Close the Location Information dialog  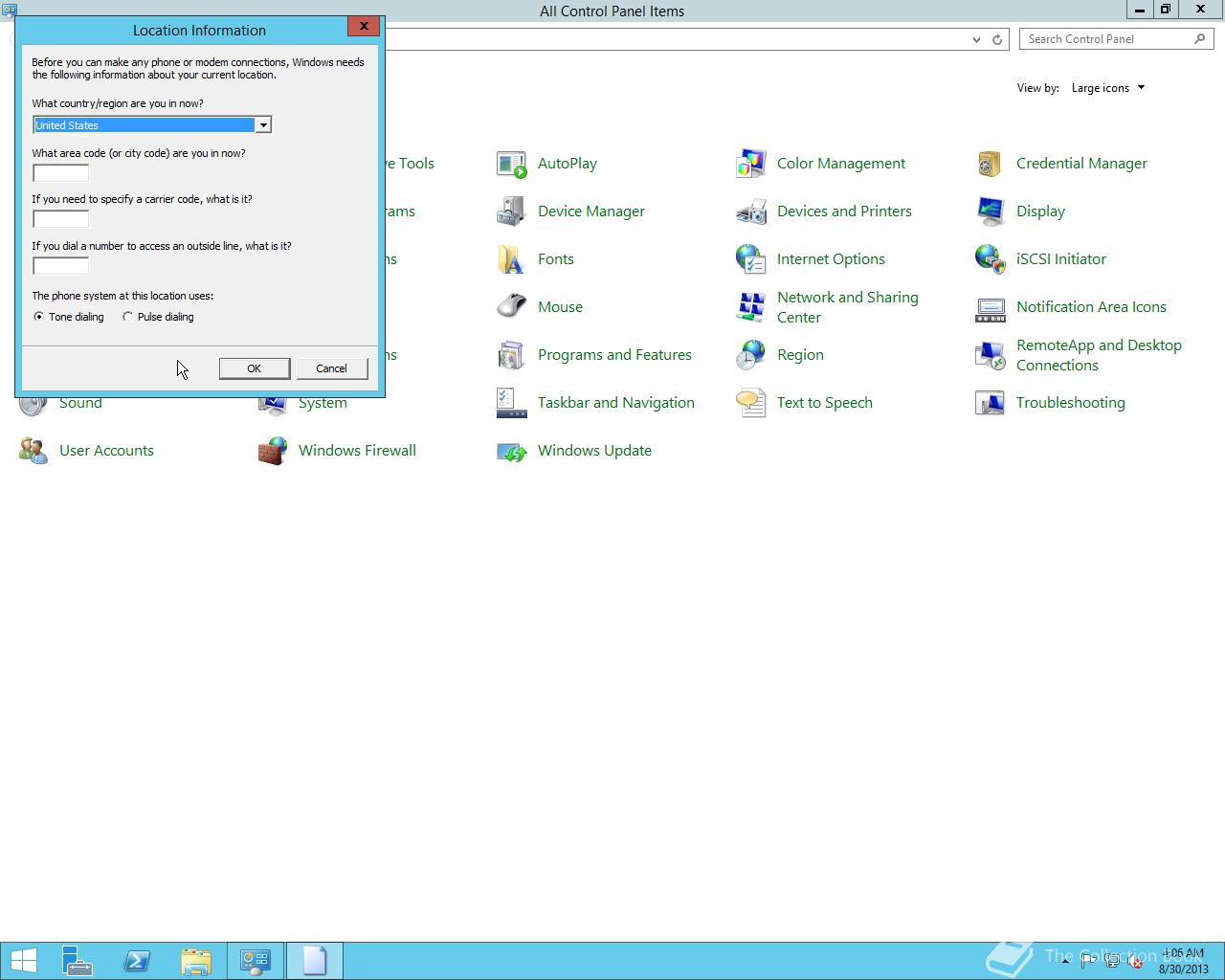[x=364, y=27]
